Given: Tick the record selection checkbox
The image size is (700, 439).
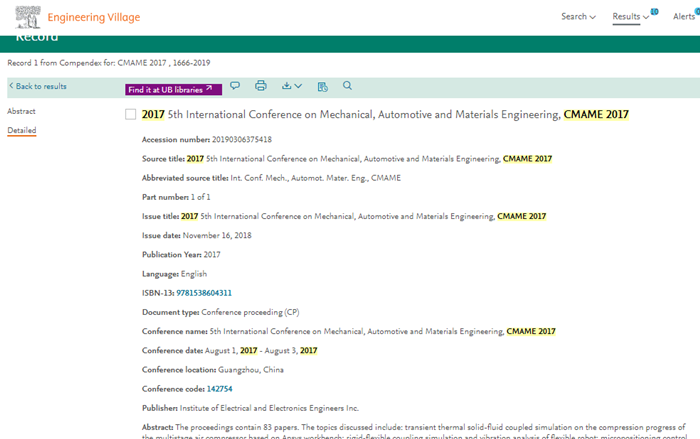Looking at the screenshot, I should tap(130, 114).
